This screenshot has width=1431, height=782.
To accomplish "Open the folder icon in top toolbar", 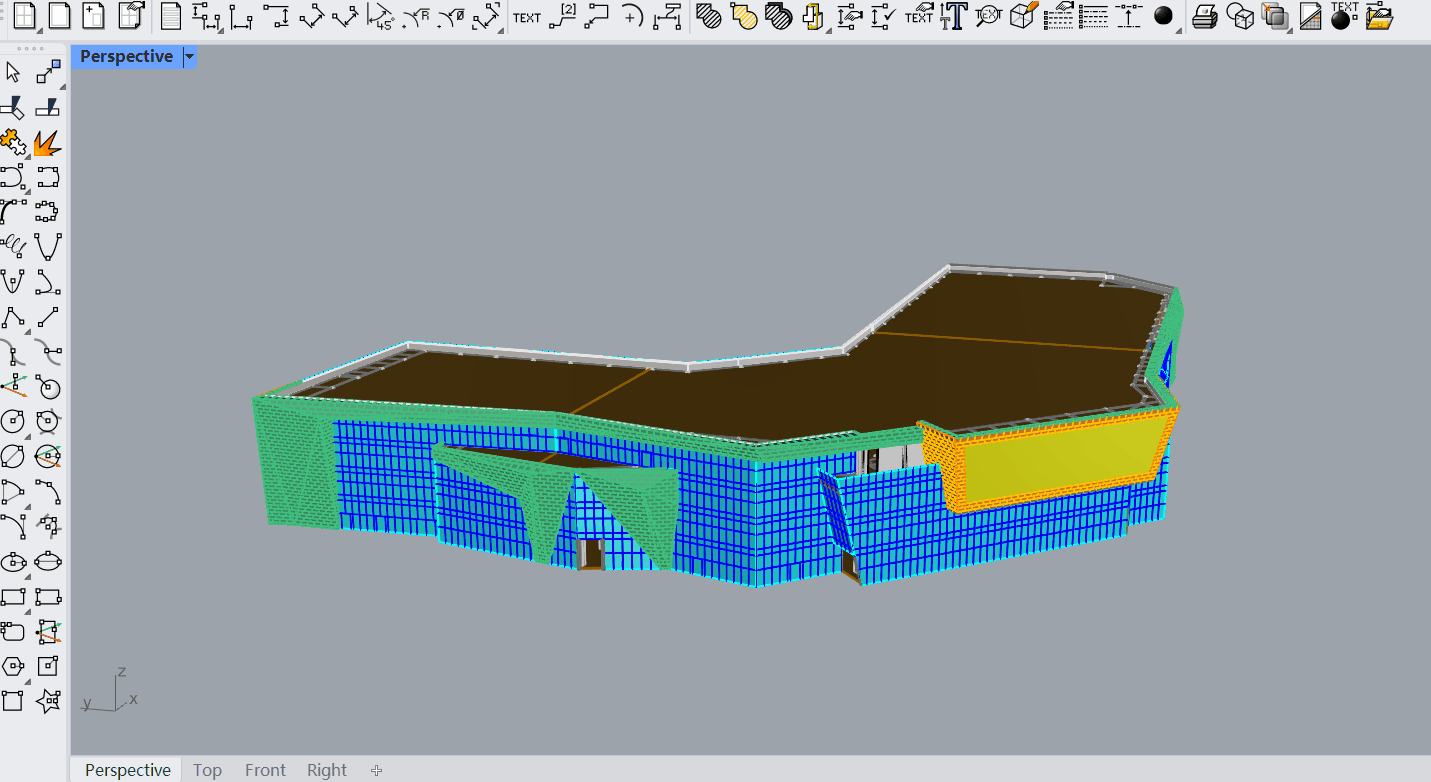I will tap(1379, 16).
